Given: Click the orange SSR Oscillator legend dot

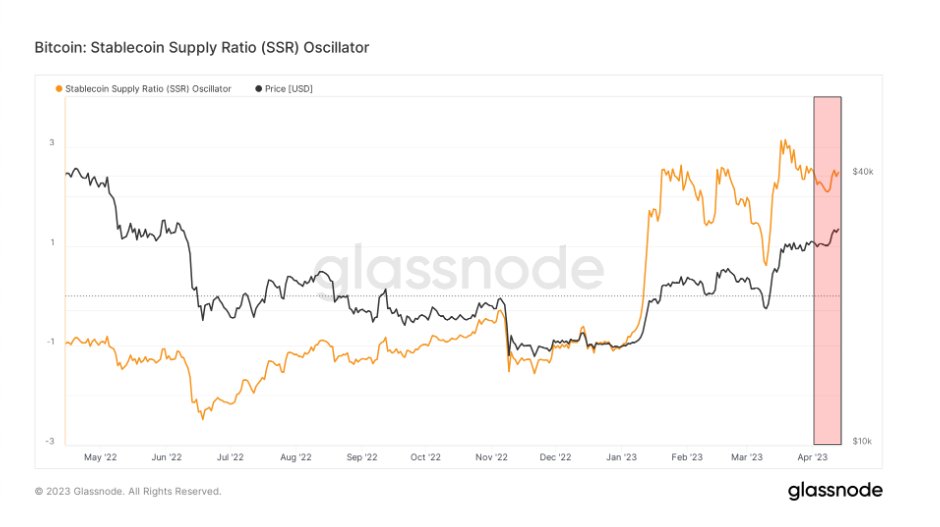Looking at the screenshot, I should 59,89.
